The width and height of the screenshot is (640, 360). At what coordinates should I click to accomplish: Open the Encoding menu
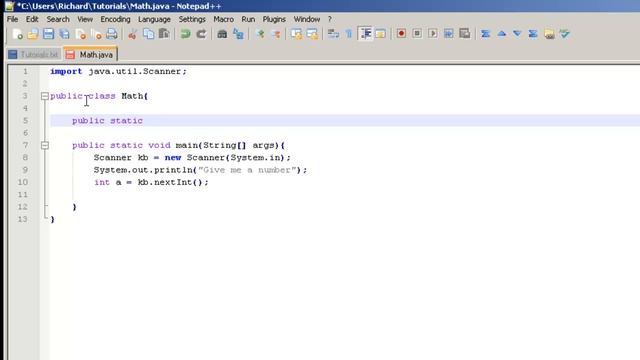tap(116, 19)
